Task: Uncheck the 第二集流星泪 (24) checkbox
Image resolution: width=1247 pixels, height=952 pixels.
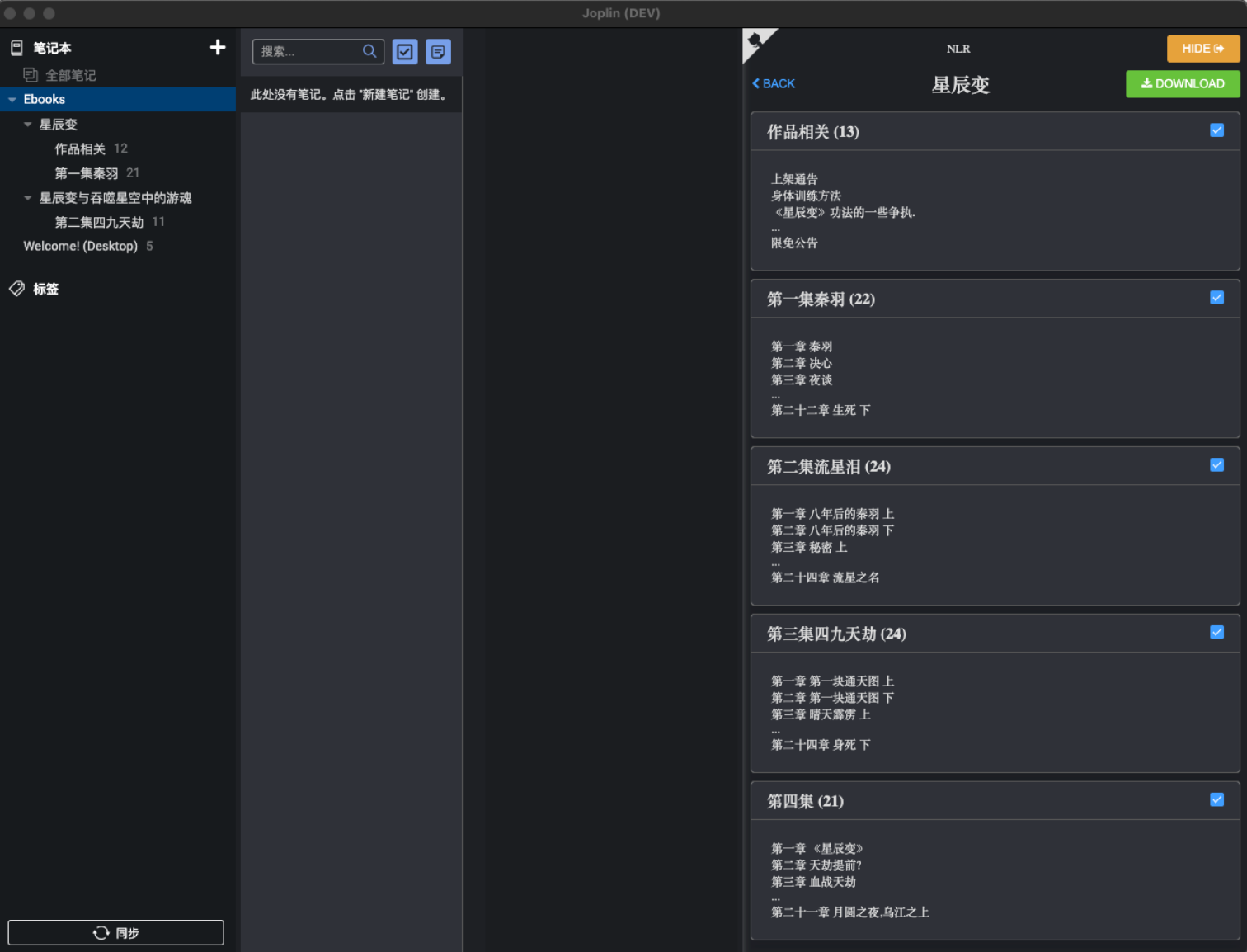Action: 1216,465
